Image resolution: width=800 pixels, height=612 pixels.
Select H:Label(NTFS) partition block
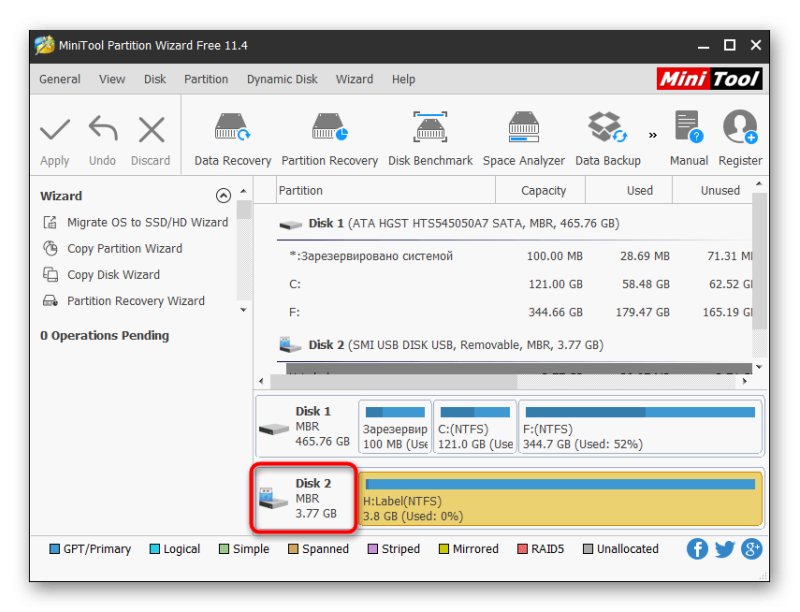coord(560,498)
